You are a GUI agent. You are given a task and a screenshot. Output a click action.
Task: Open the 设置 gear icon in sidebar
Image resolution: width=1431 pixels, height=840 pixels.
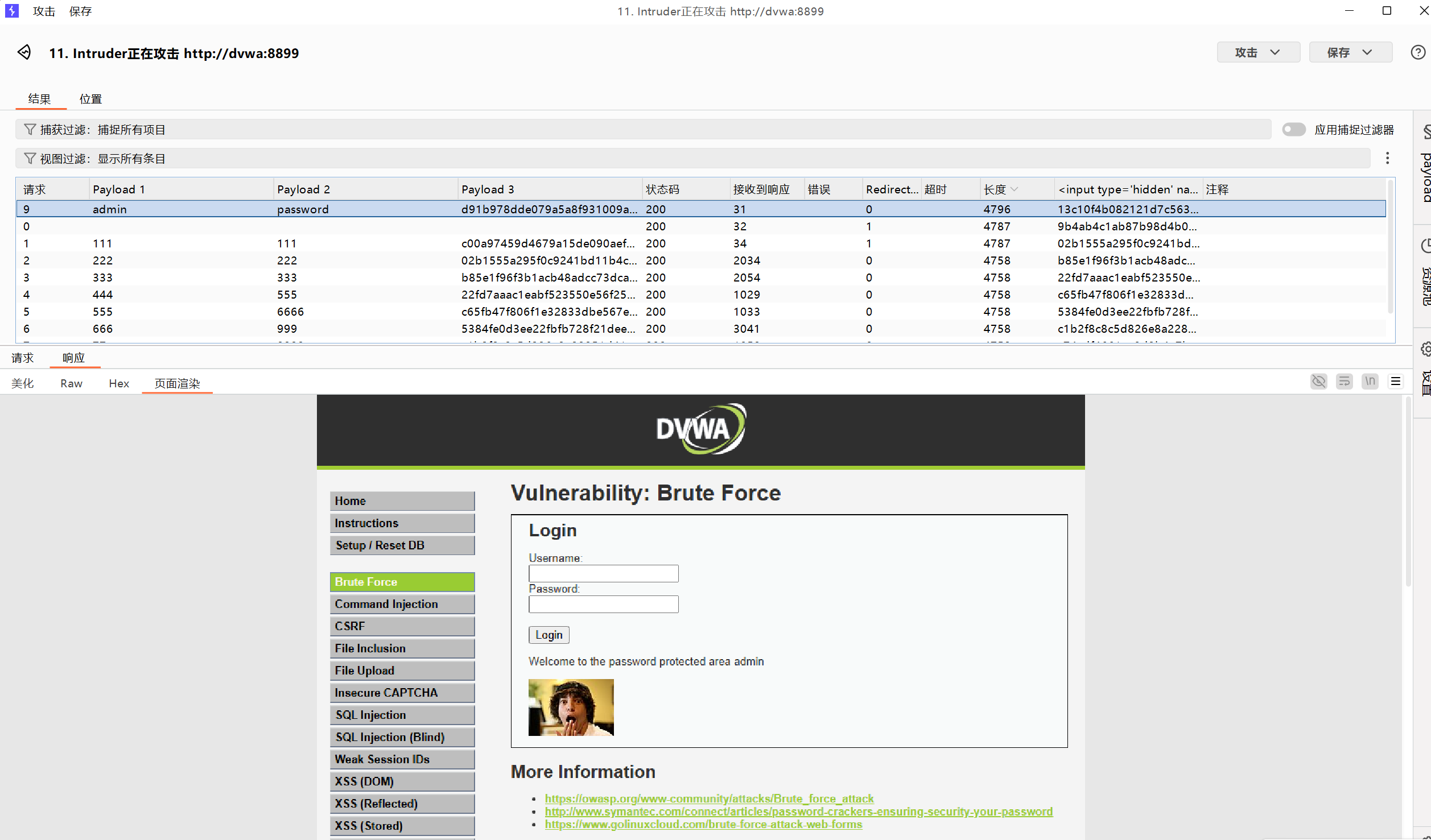pyautogui.click(x=1425, y=349)
